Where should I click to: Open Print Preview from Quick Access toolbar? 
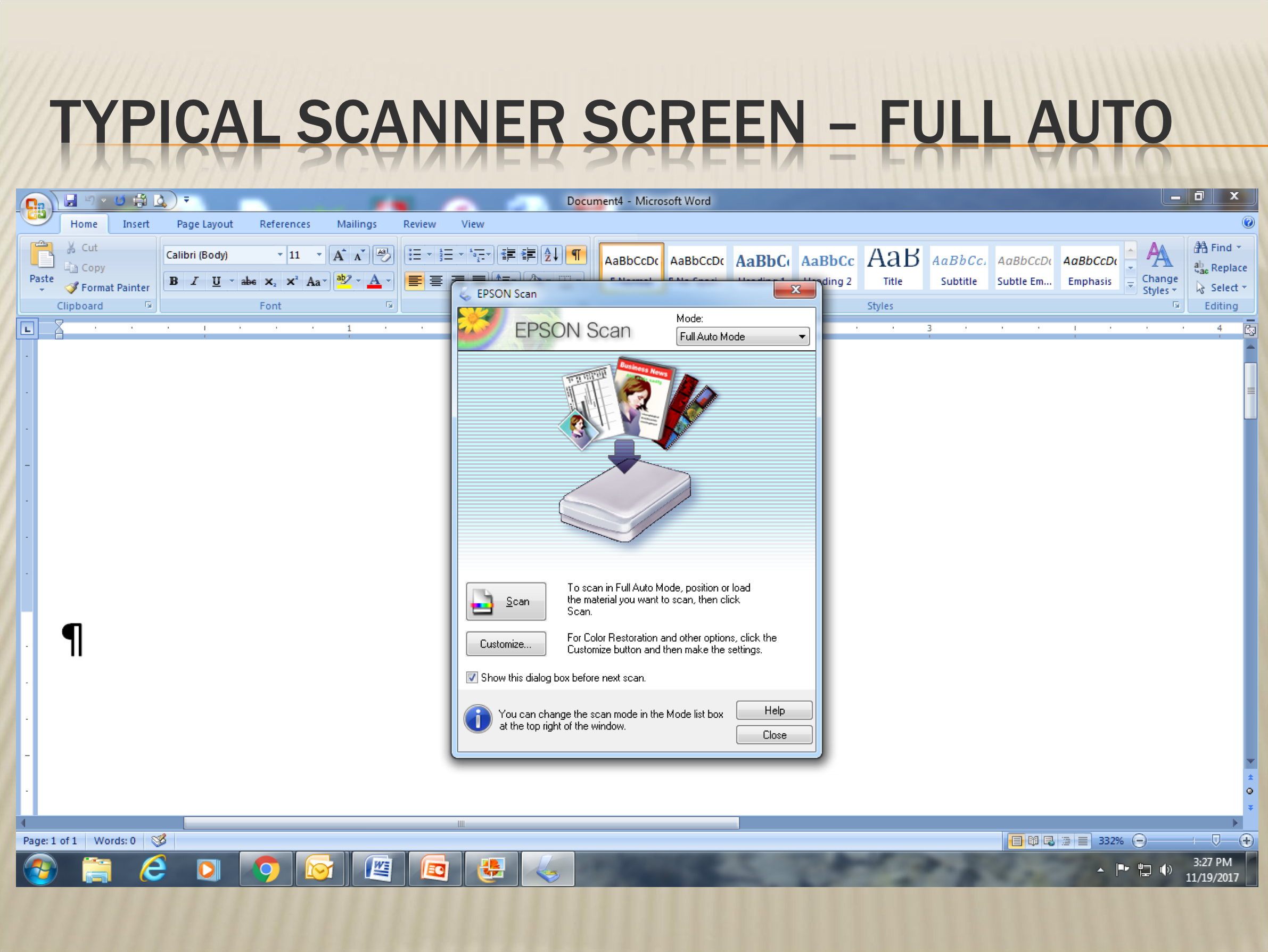(x=160, y=200)
